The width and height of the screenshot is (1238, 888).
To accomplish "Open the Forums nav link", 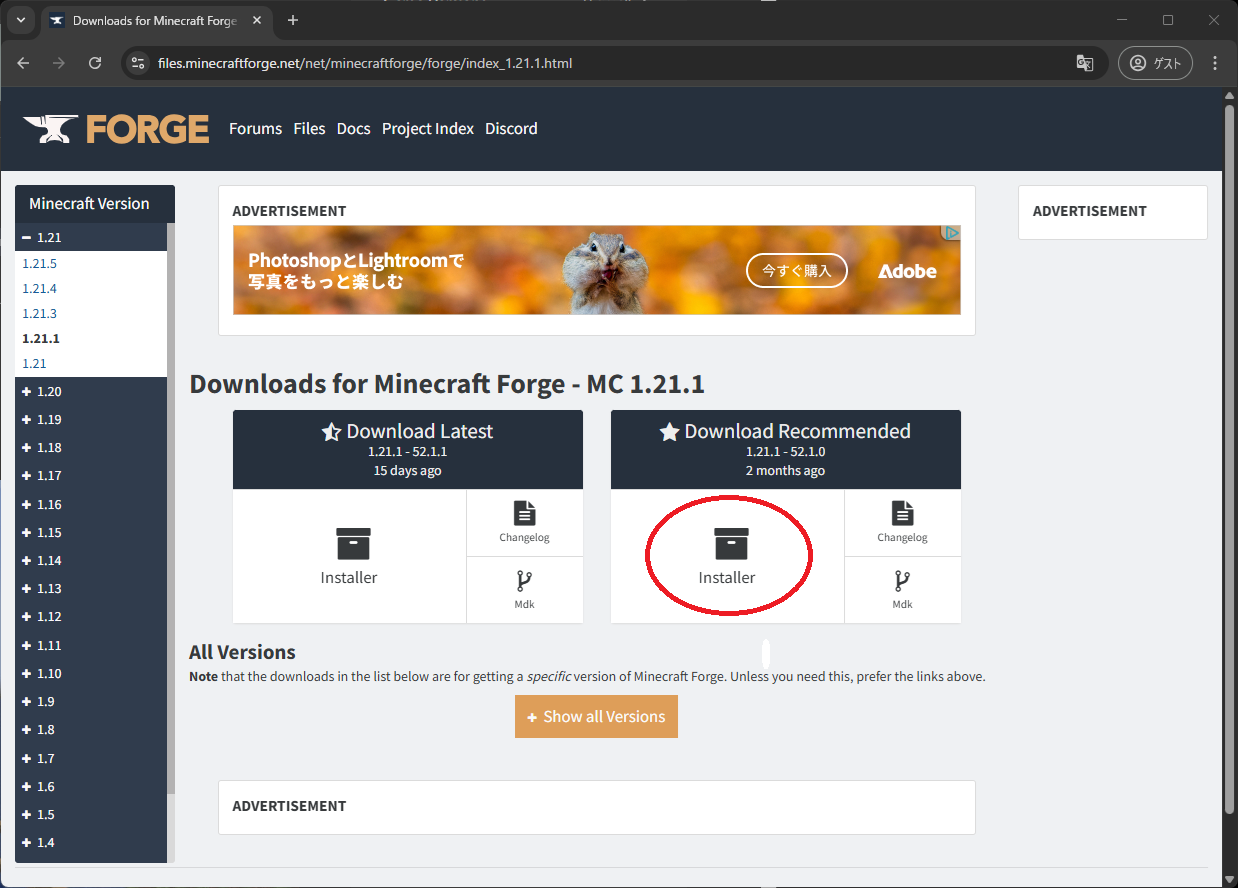I will pyautogui.click(x=255, y=128).
